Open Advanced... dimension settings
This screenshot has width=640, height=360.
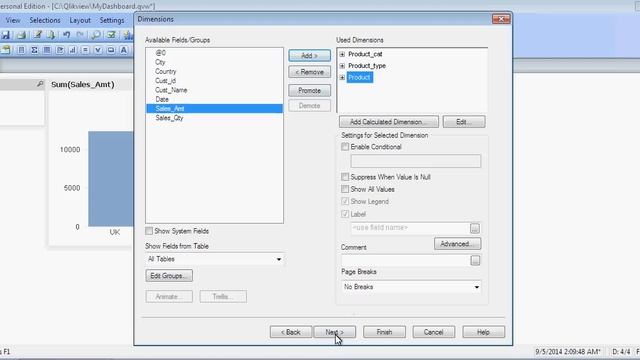point(458,244)
